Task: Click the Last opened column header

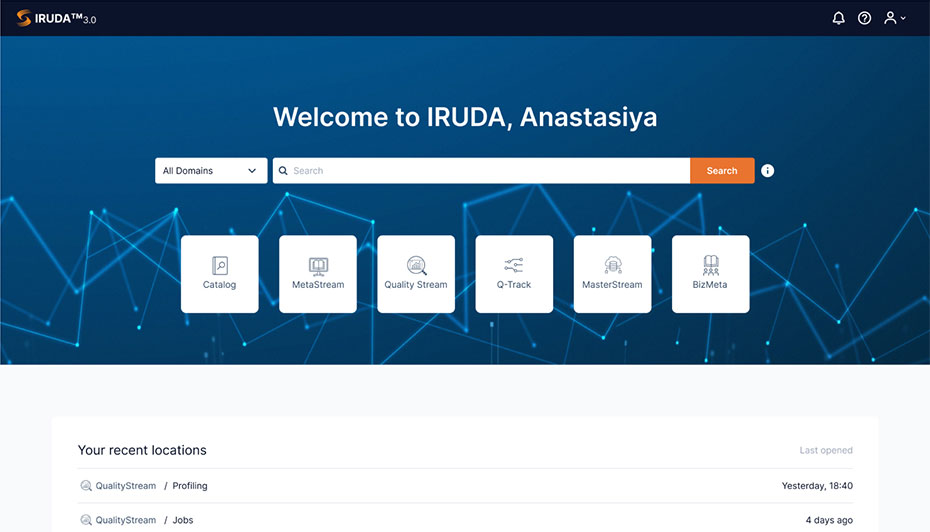Action: click(826, 450)
